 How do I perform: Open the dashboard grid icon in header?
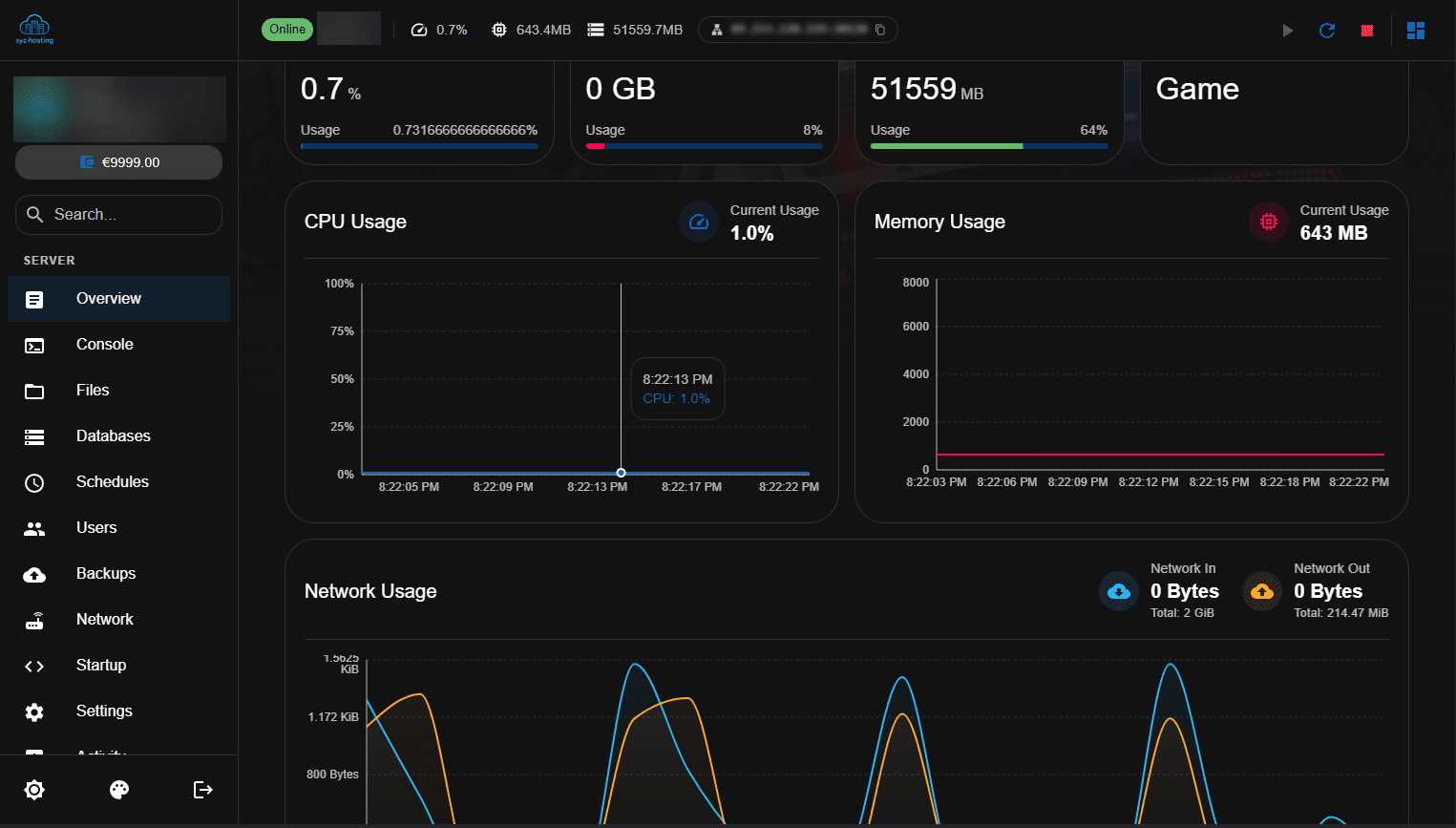point(1416,31)
